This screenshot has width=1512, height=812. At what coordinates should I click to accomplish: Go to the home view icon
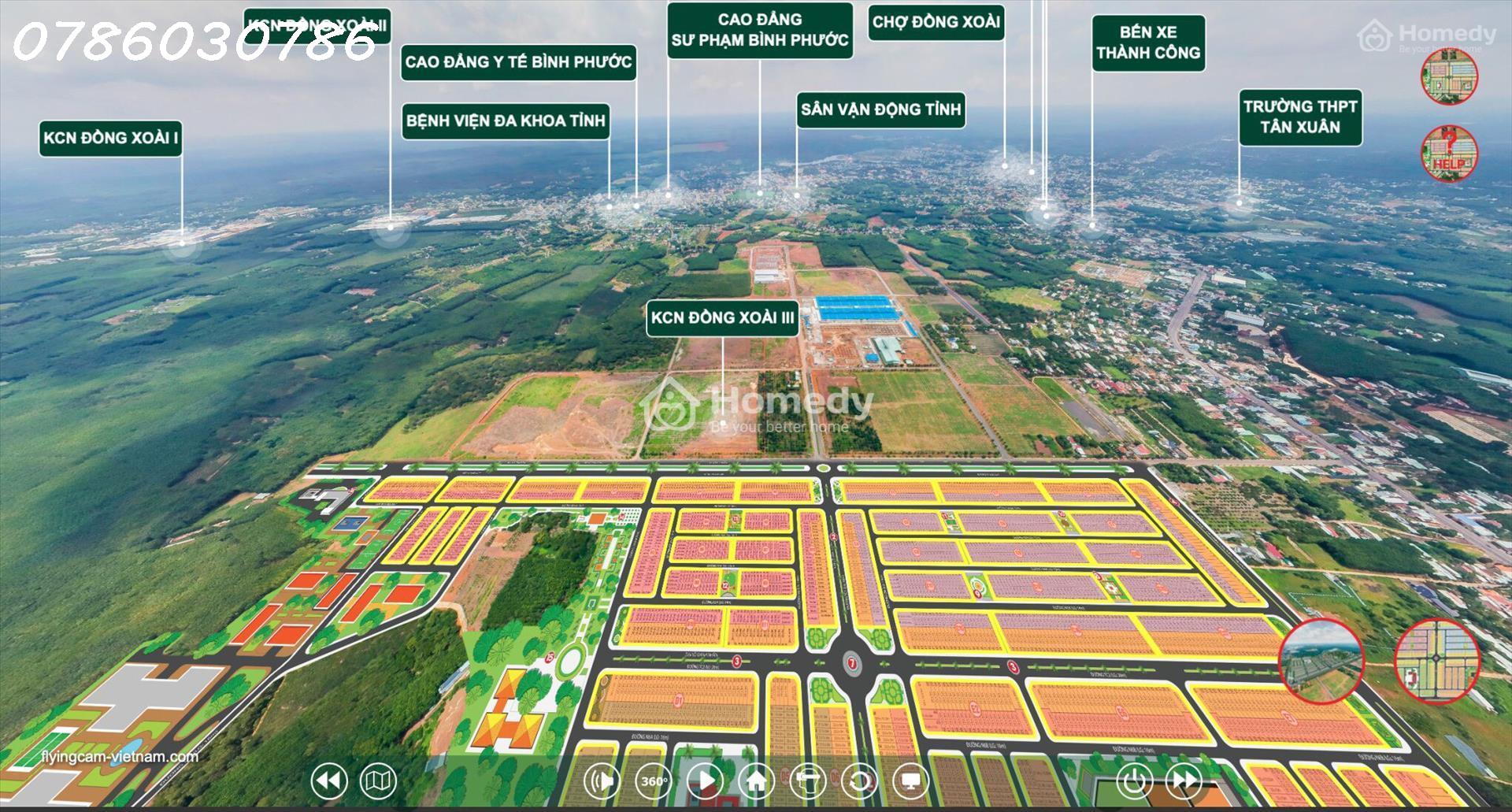(x=757, y=781)
